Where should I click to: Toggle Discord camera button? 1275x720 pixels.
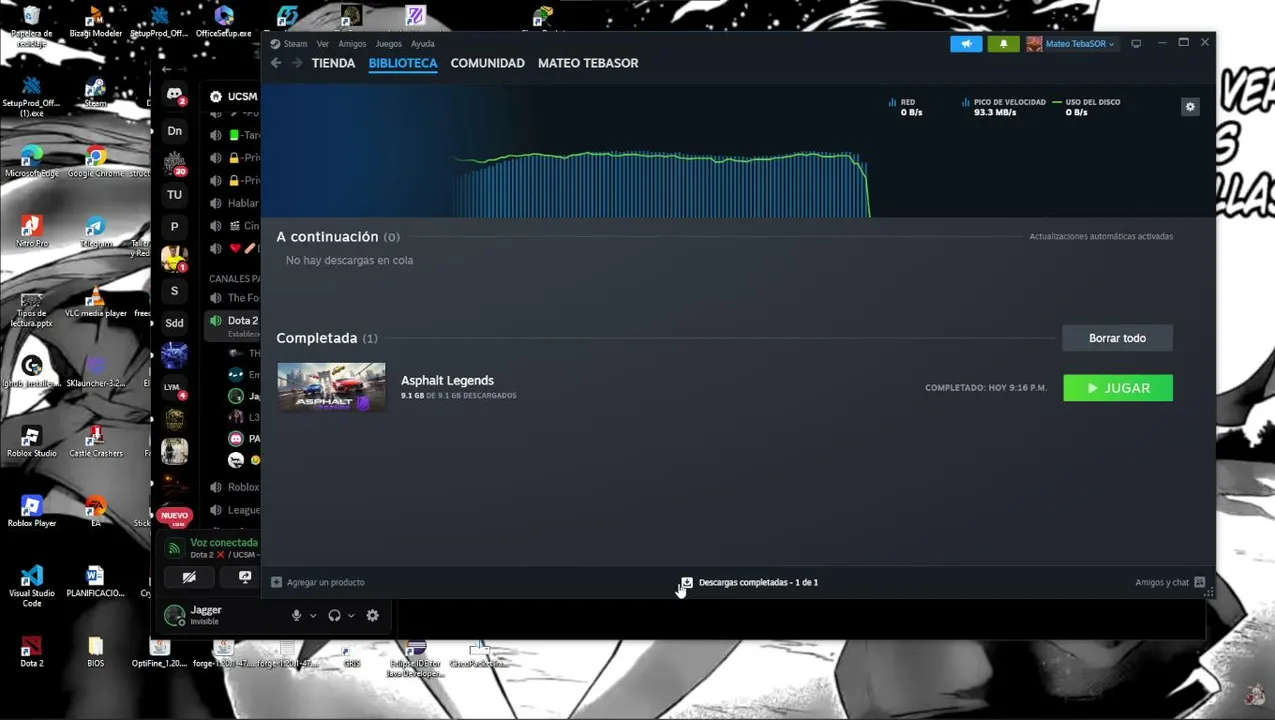189,577
